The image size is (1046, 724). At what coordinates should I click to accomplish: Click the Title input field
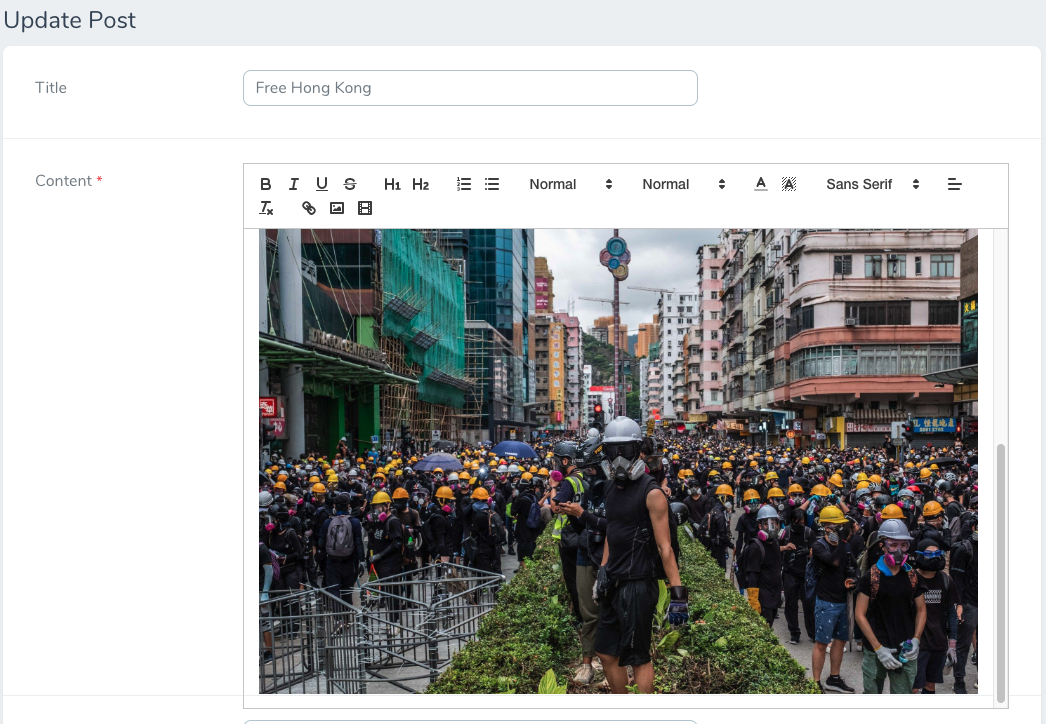click(x=470, y=88)
